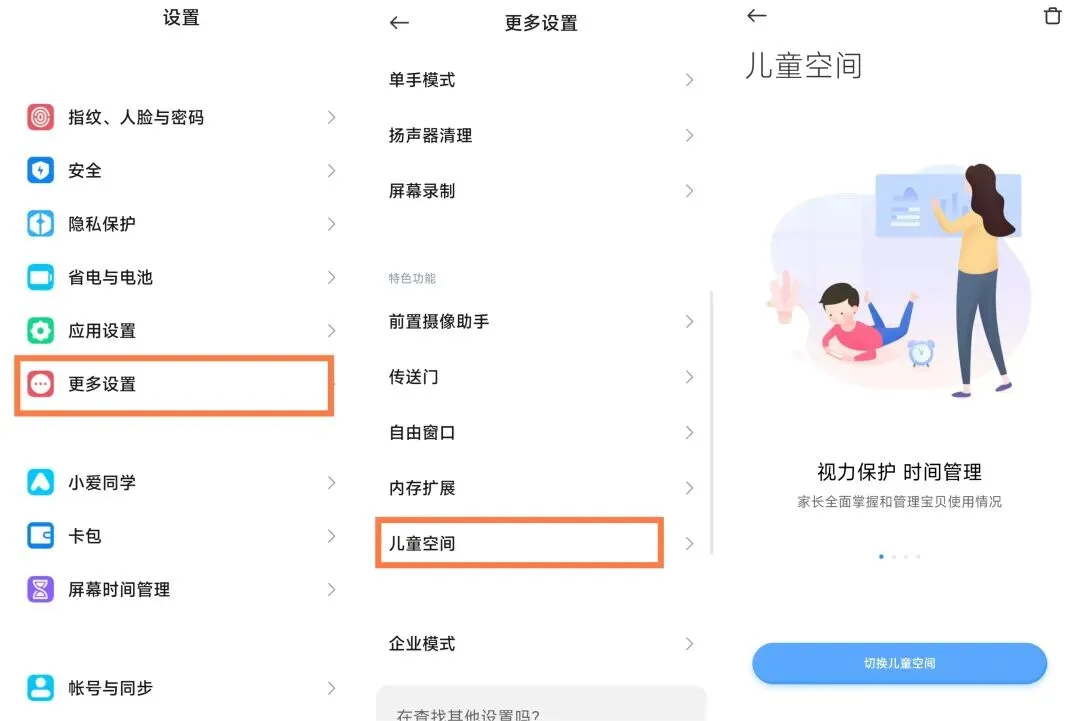
Task: Go back from the 更多设置 page
Action: [x=399, y=23]
